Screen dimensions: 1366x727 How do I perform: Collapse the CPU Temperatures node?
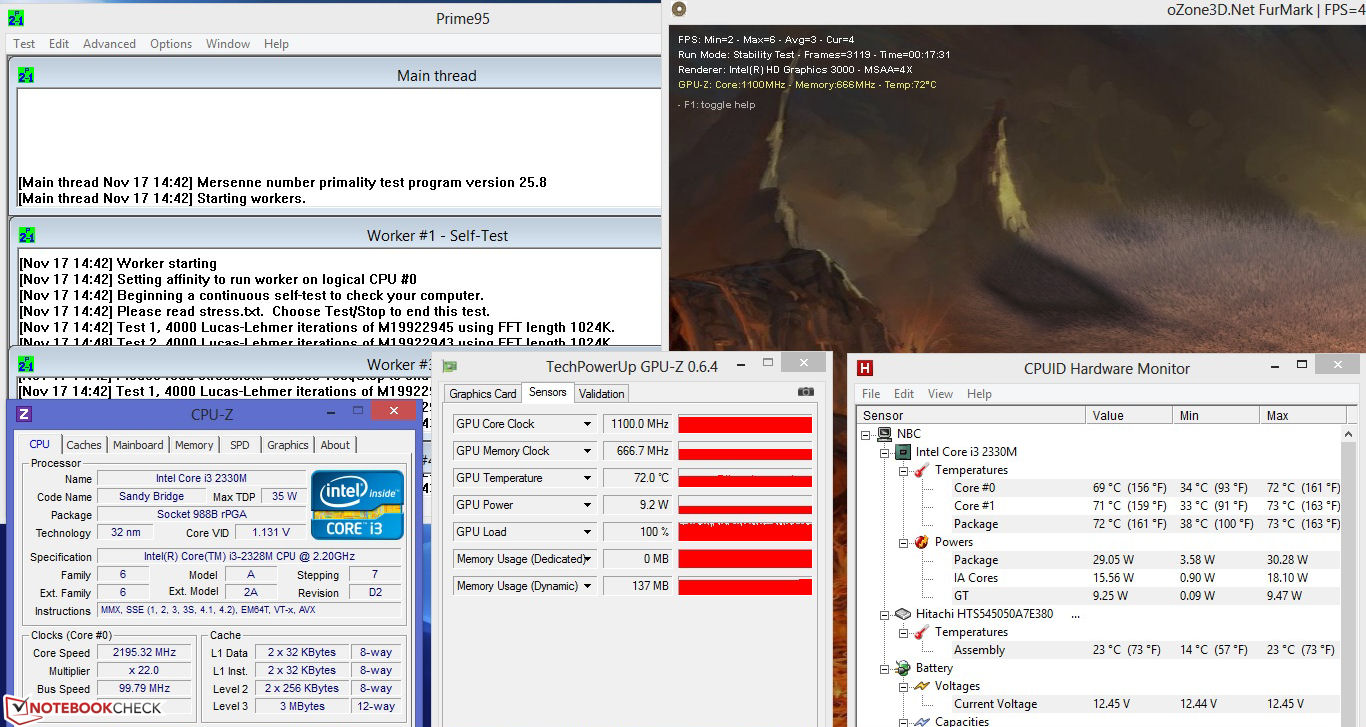903,470
